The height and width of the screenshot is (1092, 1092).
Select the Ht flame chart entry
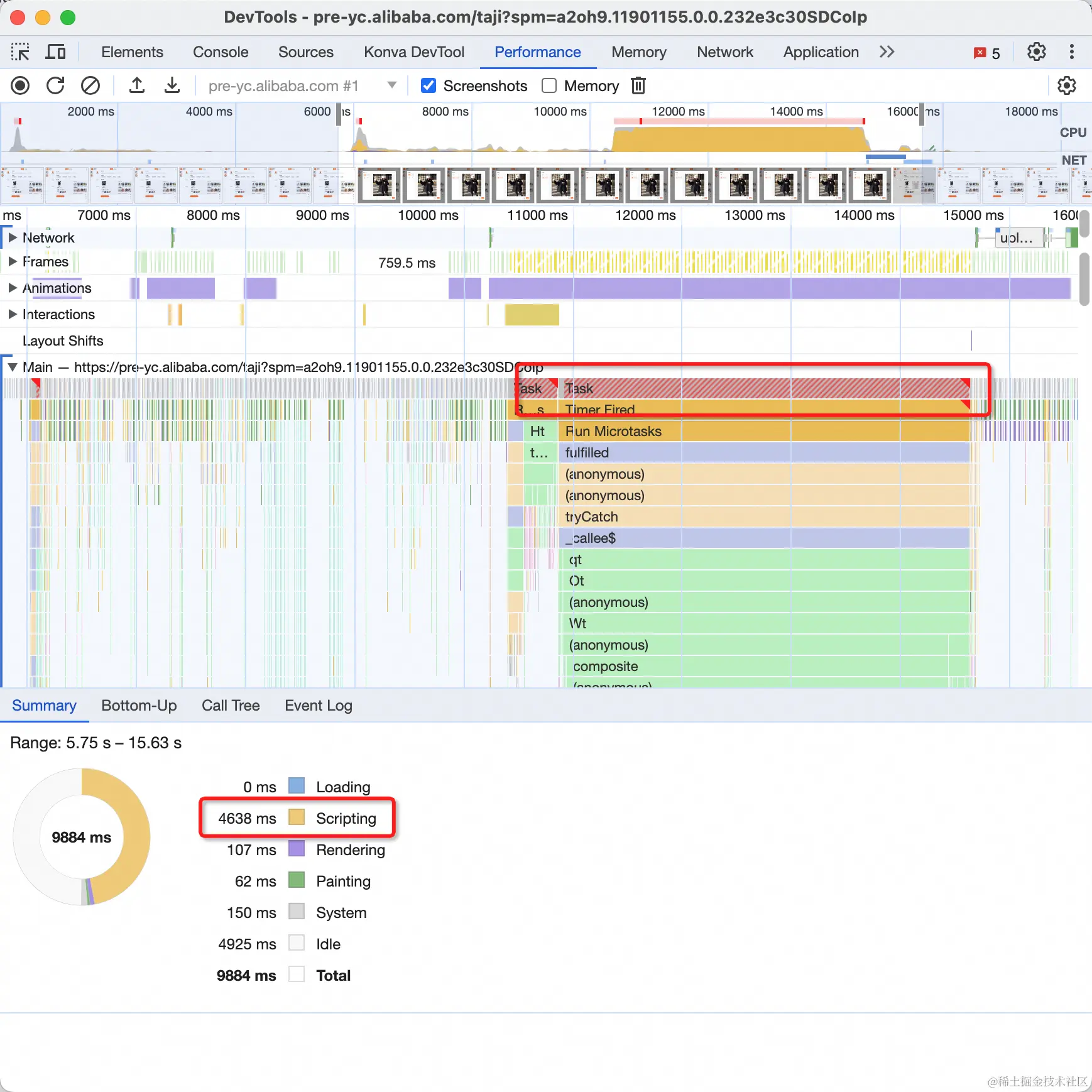pyautogui.click(x=539, y=431)
